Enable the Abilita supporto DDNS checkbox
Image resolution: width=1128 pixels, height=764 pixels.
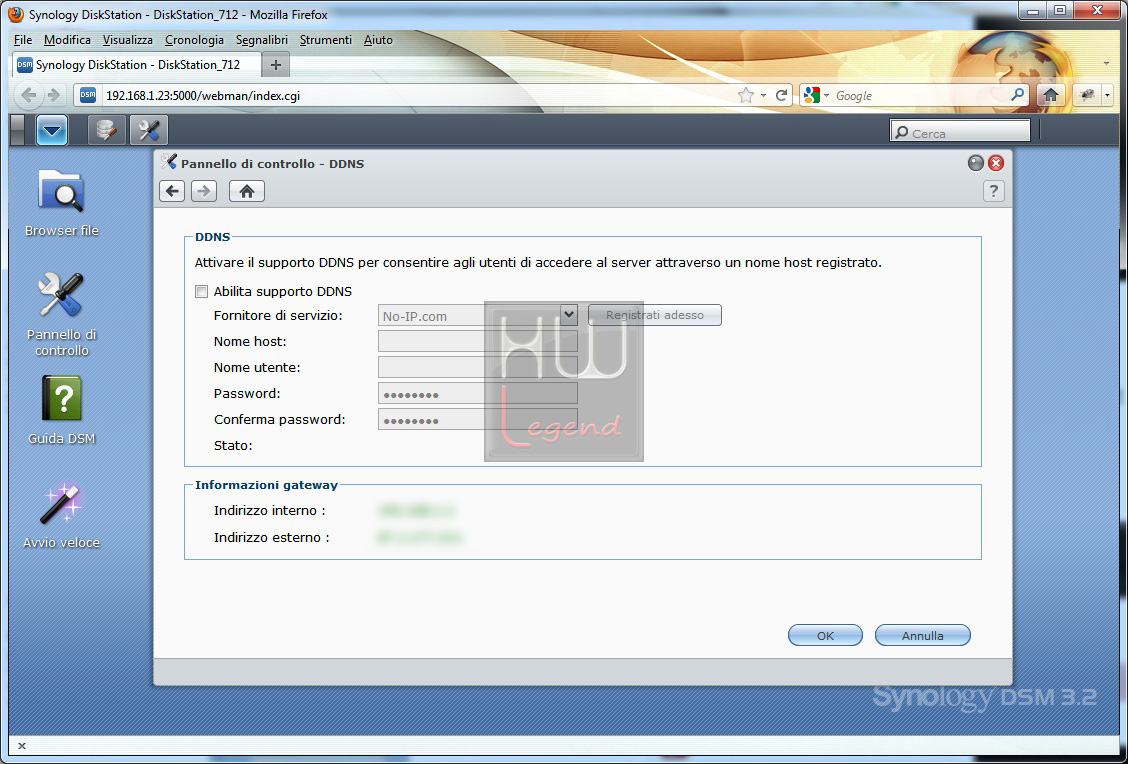point(201,291)
